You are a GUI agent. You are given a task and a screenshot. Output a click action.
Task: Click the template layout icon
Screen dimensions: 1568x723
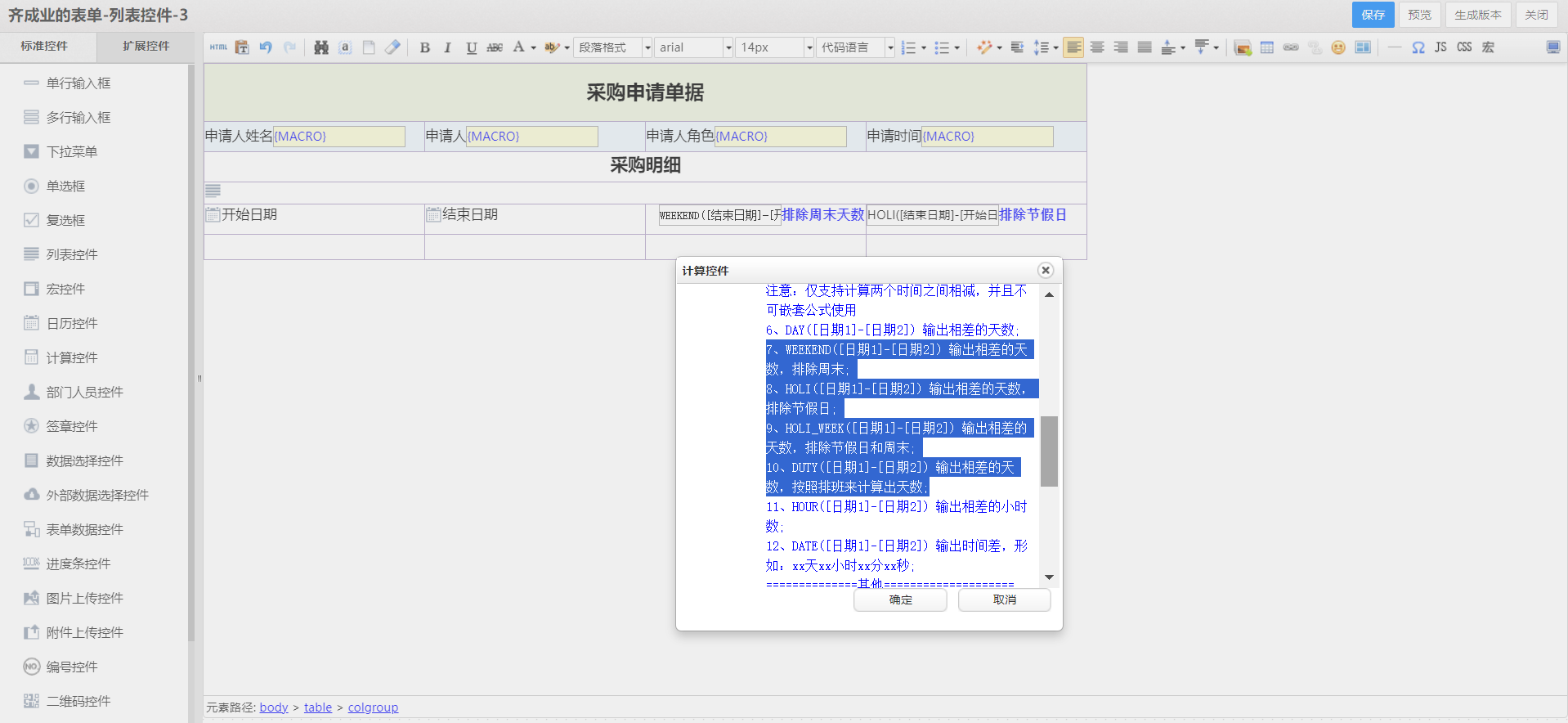(1363, 47)
